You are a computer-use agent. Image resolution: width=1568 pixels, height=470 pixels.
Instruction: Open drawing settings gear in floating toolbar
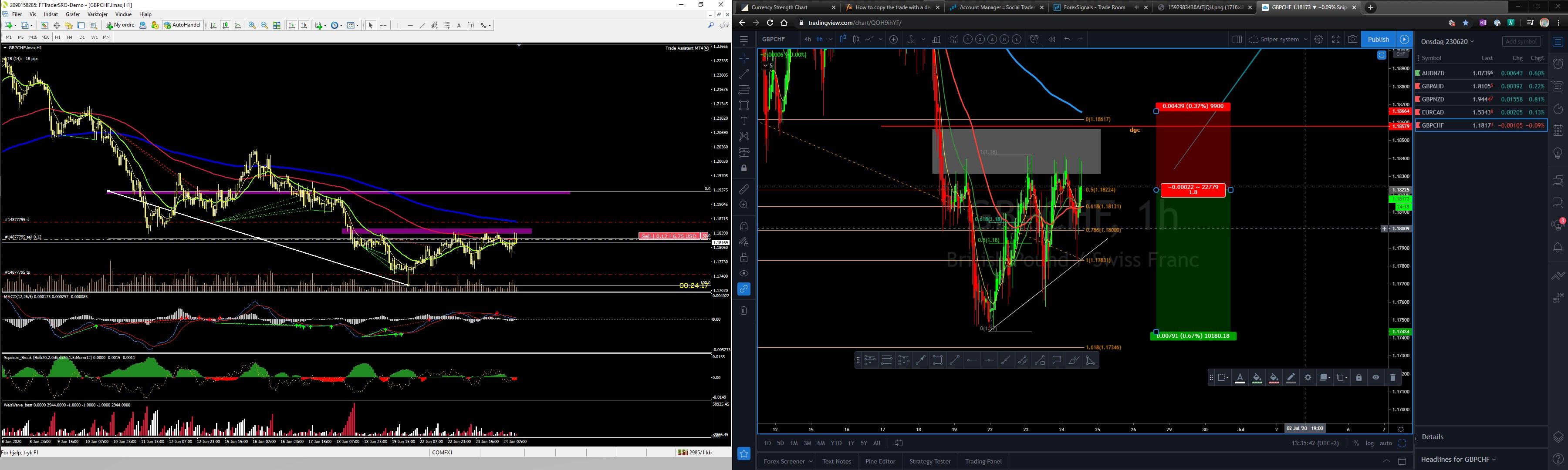coord(1308,378)
